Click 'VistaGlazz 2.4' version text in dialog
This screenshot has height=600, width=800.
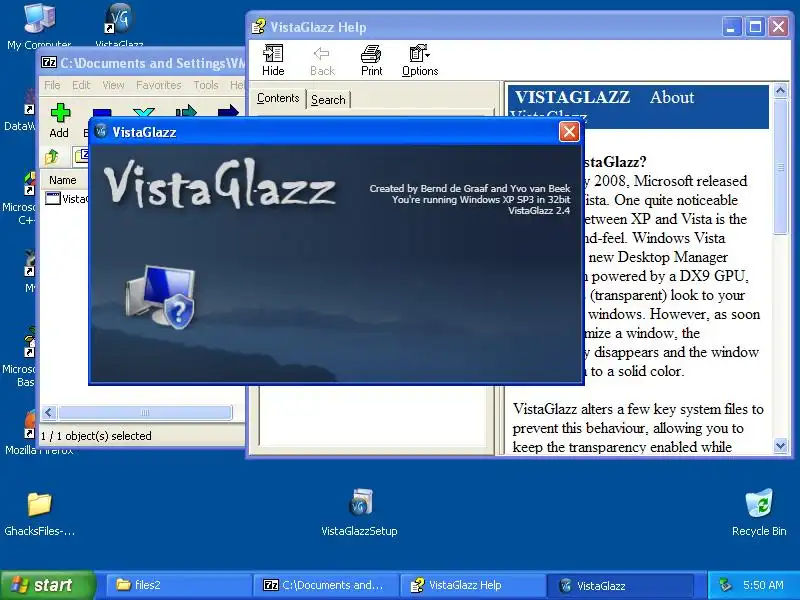[539, 210]
